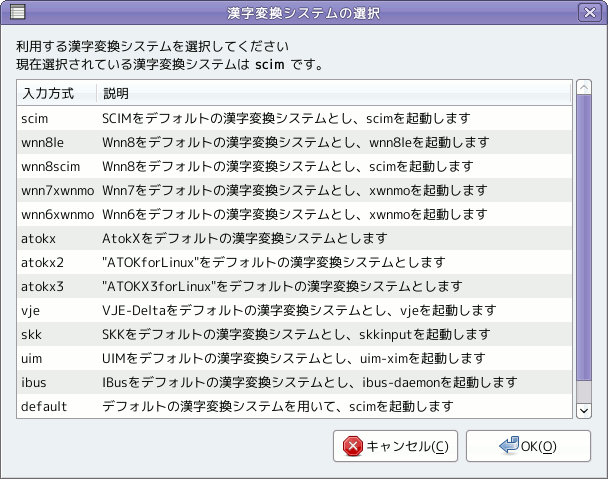Screen dimensions: 608x479
Task: Click the 説明 column header
Action: [334, 93]
